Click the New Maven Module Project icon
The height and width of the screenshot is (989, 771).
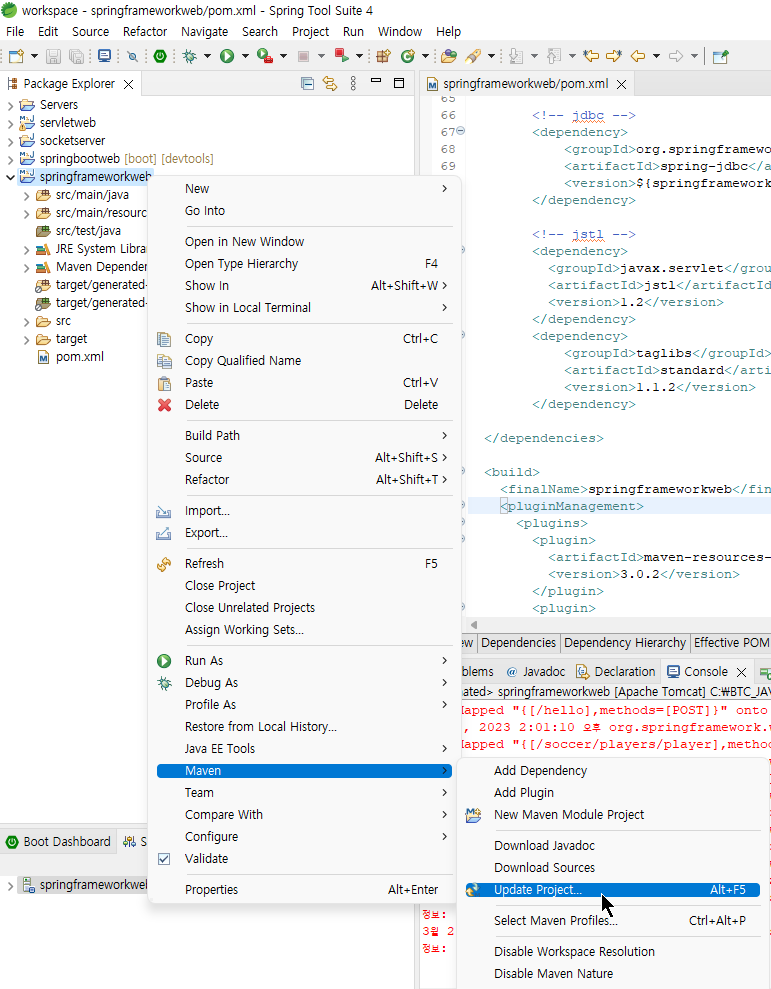(x=473, y=815)
